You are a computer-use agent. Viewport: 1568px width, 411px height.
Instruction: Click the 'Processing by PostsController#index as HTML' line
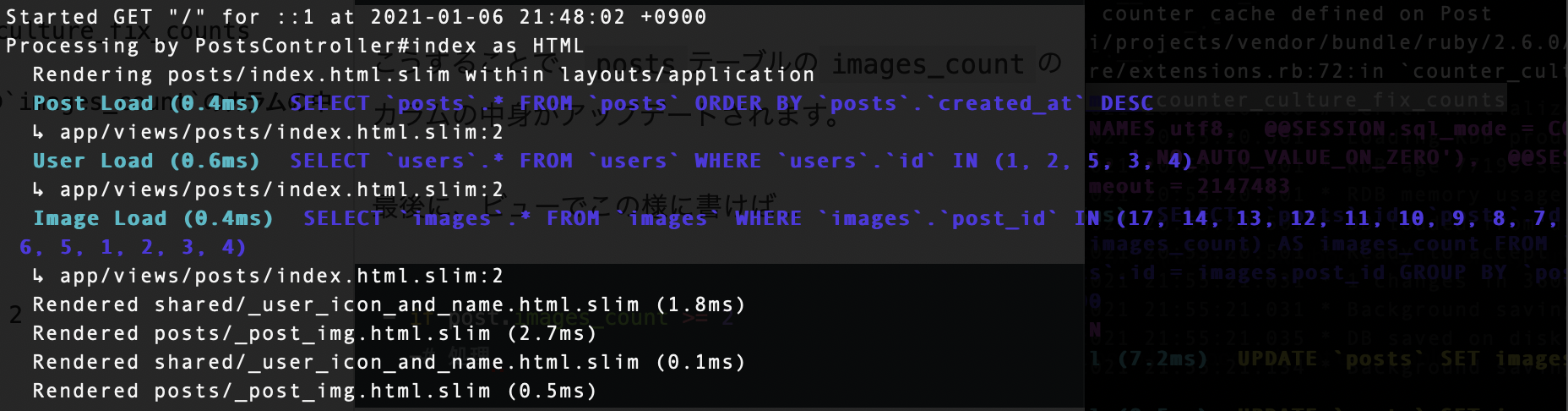point(295,46)
